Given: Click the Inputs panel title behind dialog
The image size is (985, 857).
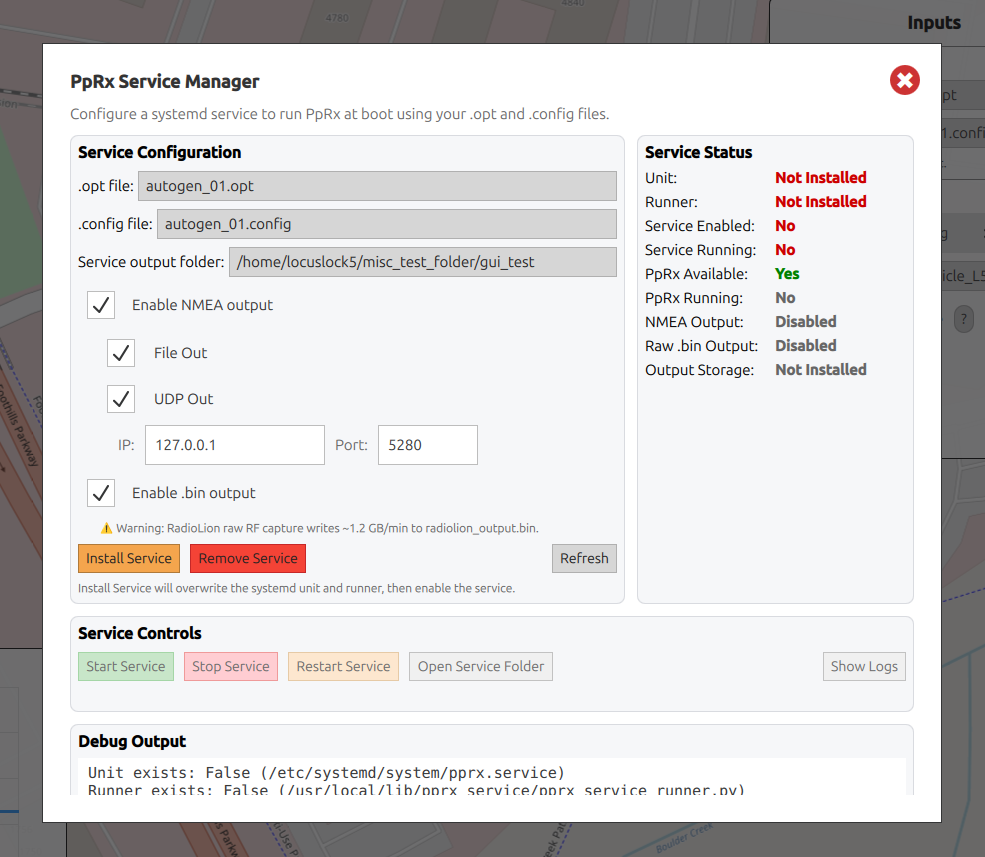Looking at the screenshot, I should [x=933, y=23].
